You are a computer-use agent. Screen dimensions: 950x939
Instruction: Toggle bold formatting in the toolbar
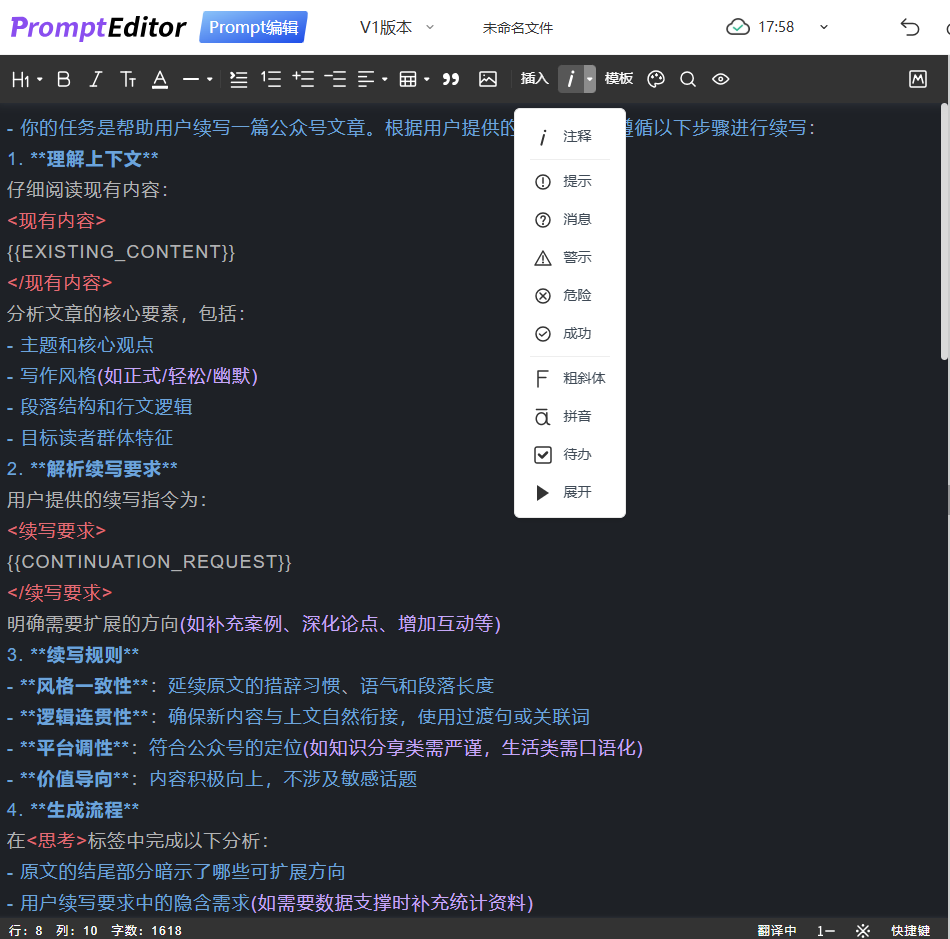(63, 79)
